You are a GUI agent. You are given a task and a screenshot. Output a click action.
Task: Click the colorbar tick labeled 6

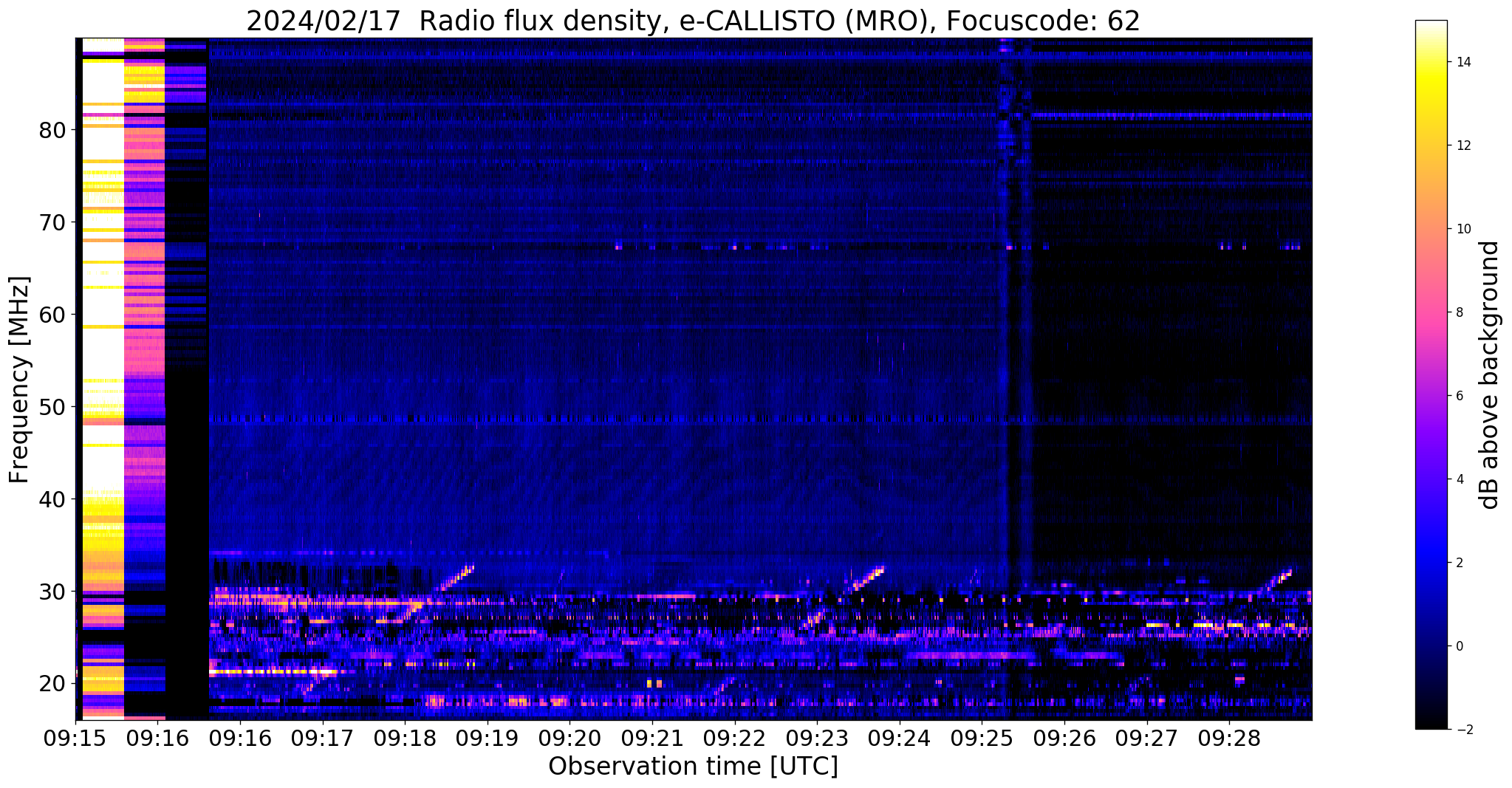(1458, 396)
